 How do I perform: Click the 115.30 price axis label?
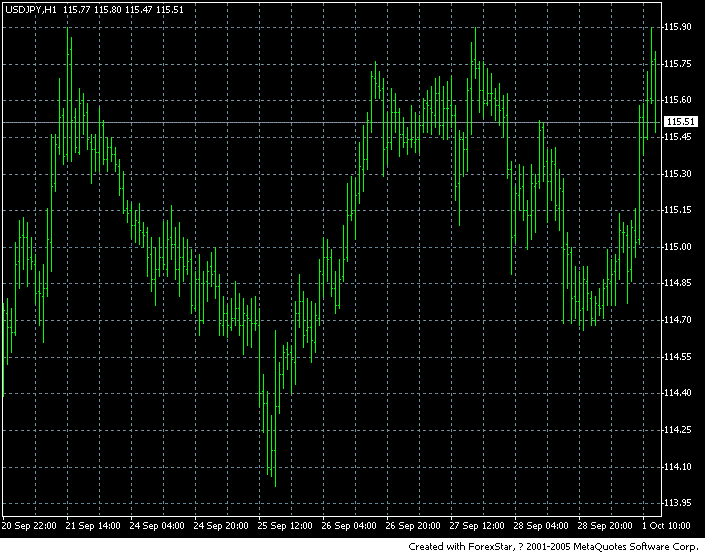[678, 174]
